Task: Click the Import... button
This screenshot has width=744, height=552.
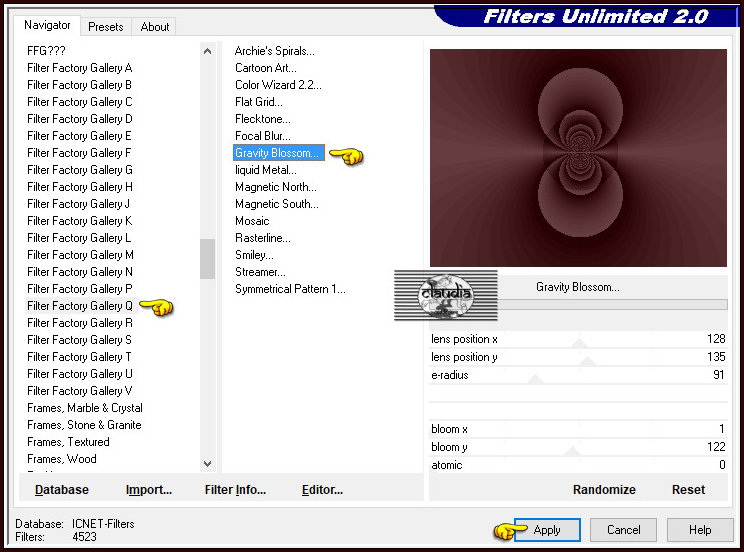Action: (149, 489)
